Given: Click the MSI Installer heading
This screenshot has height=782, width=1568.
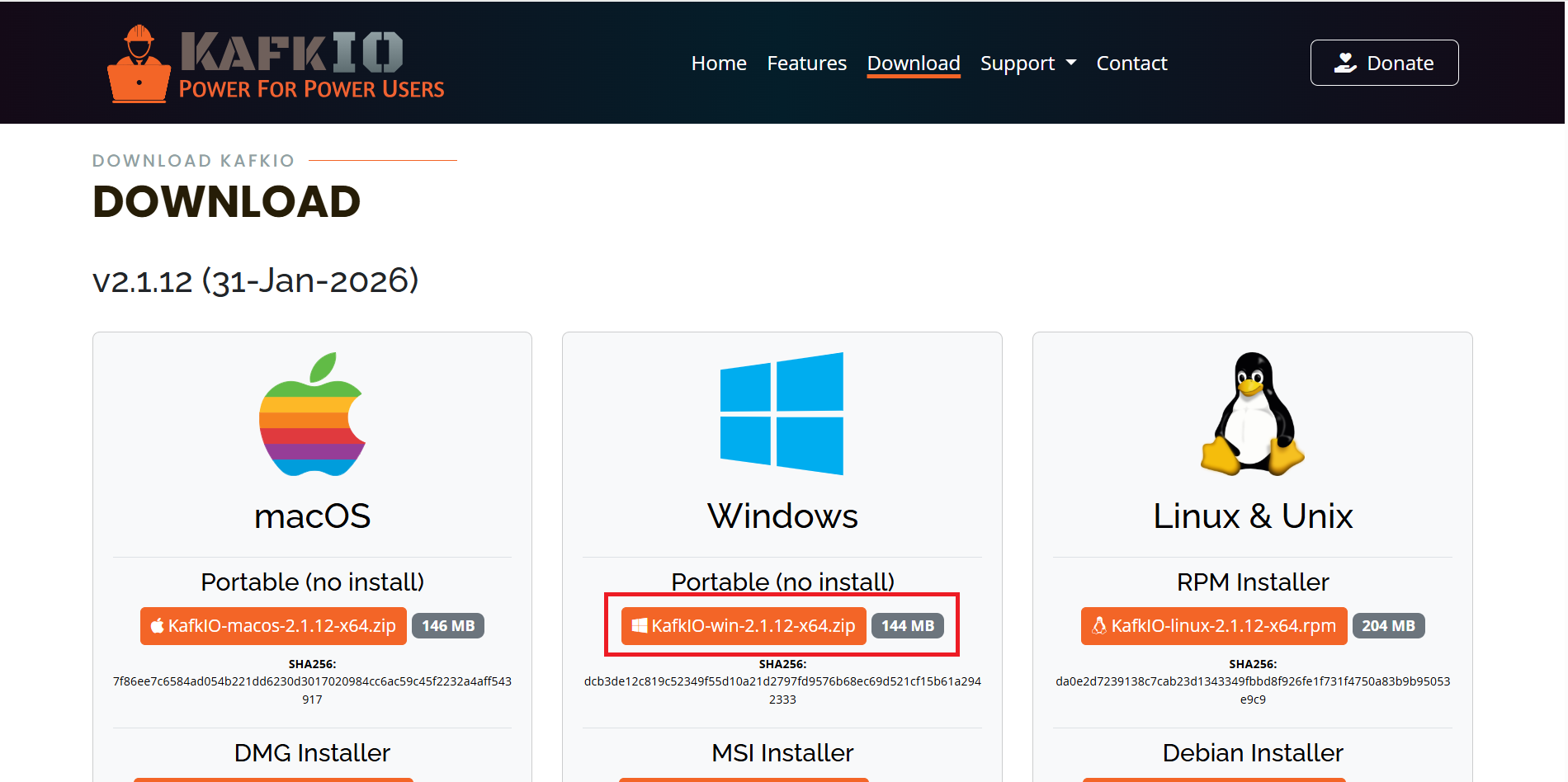Looking at the screenshot, I should [x=782, y=753].
